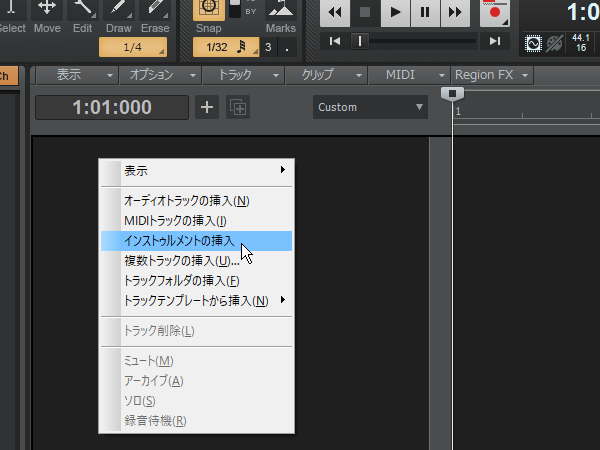Pick the Erase tool
The height and width of the screenshot is (450, 600).
tap(155, 17)
